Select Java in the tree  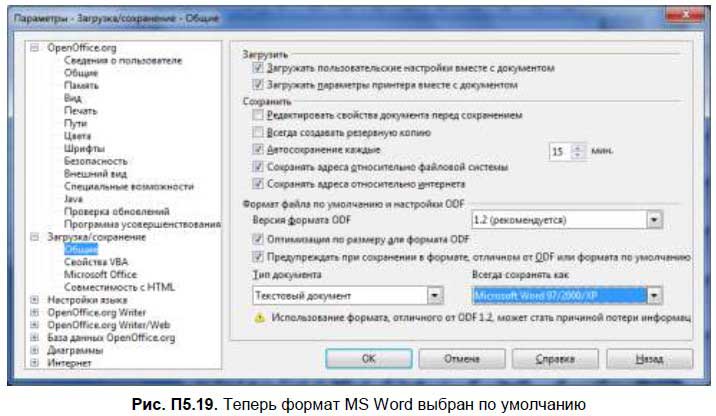tap(73, 199)
